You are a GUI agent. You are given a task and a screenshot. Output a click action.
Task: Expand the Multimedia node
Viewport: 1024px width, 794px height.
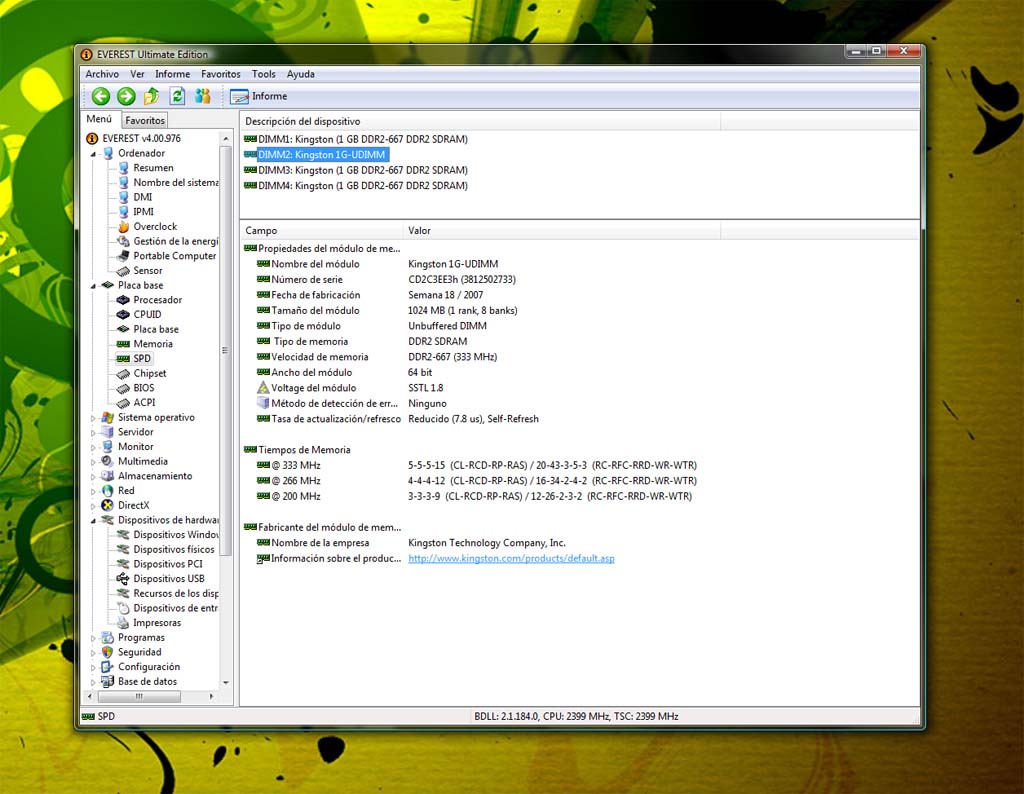tap(93, 462)
